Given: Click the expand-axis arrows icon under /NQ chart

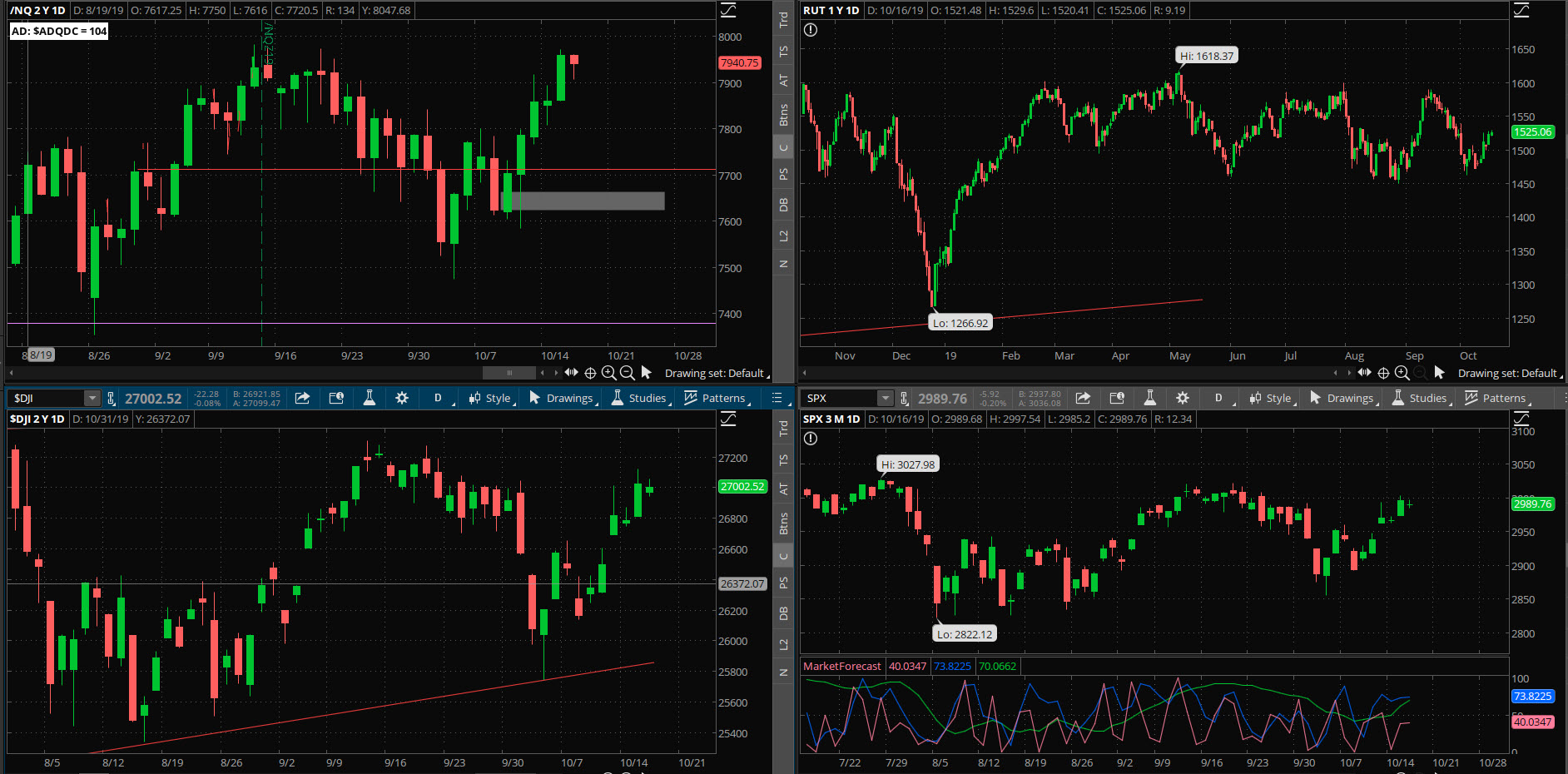Looking at the screenshot, I should (571, 373).
